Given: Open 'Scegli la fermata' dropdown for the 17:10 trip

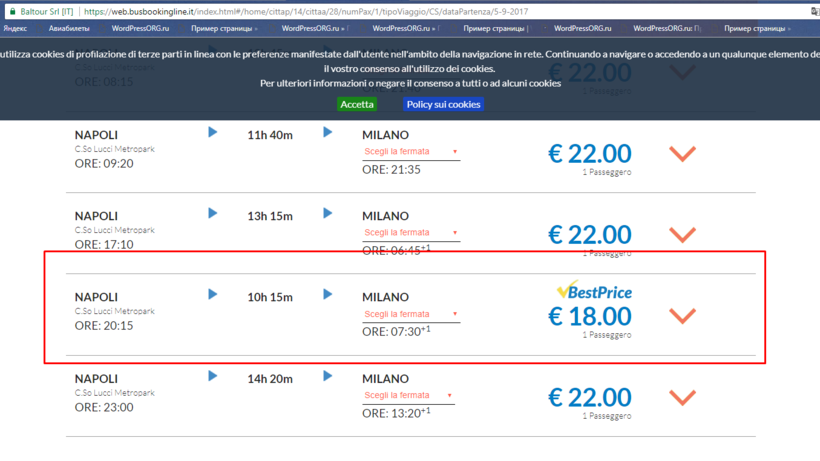Looking at the screenshot, I should click(x=411, y=233).
